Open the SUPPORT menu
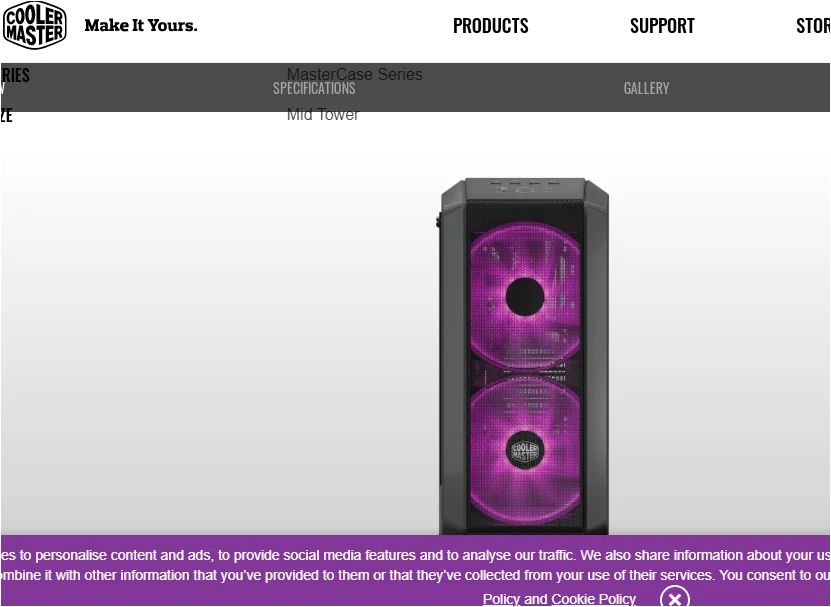This screenshot has height=607, width=831. 662,25
